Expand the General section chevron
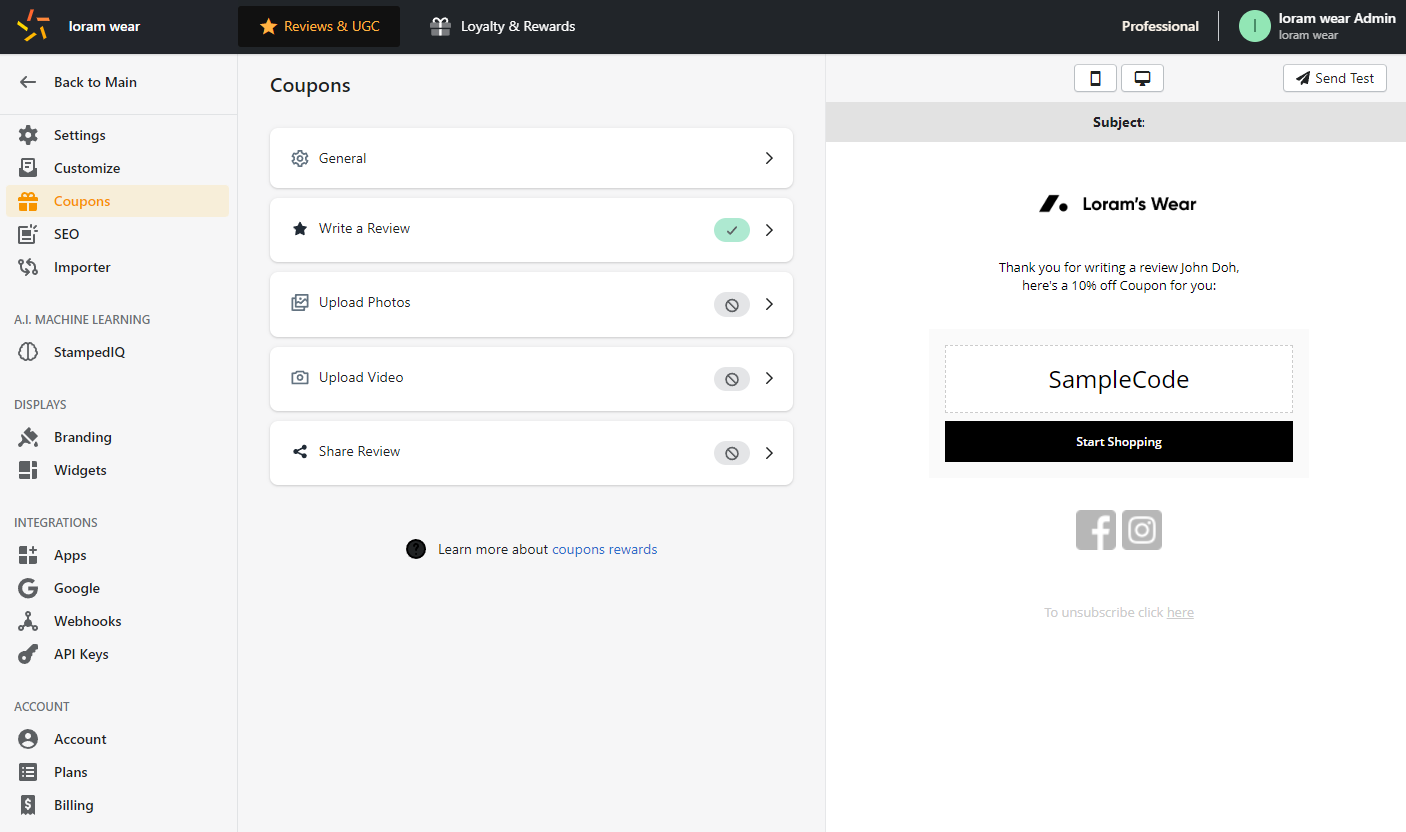 tap(769, 158)
